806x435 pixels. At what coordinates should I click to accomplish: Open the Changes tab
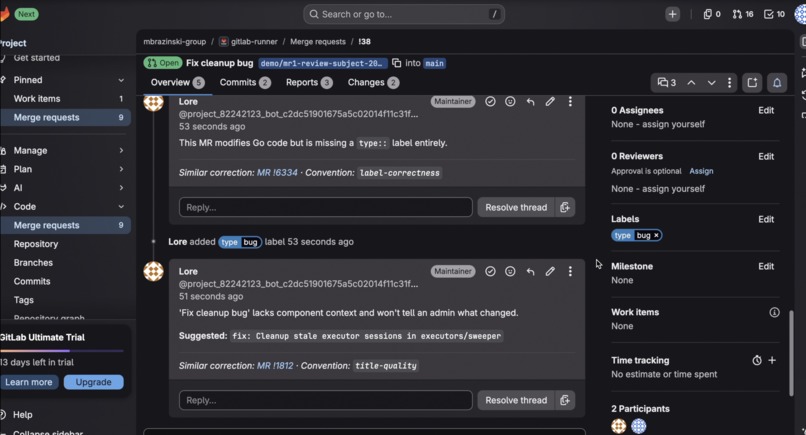(373, 83)
